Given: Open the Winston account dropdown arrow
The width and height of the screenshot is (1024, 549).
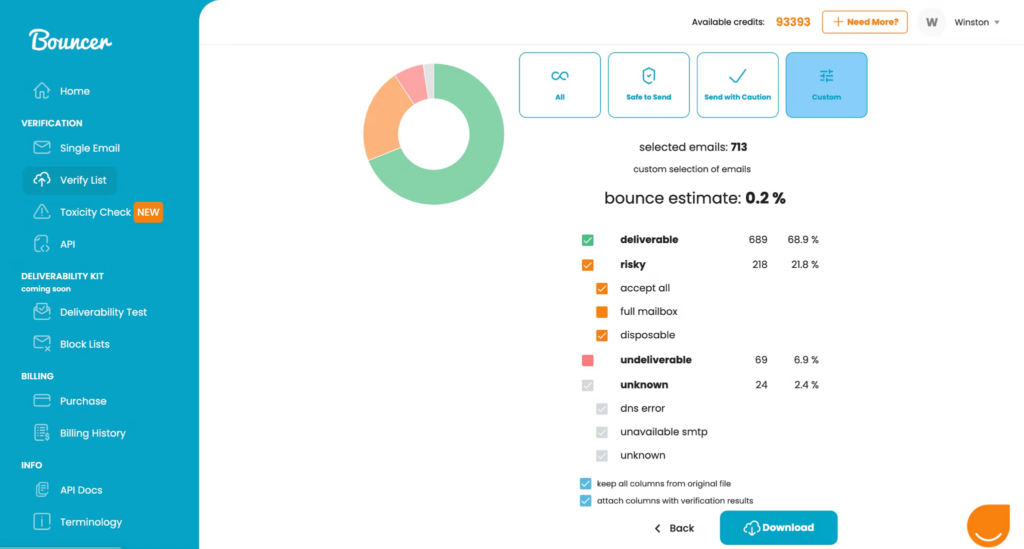Looking at the screenshot, I should click(997, 22).
